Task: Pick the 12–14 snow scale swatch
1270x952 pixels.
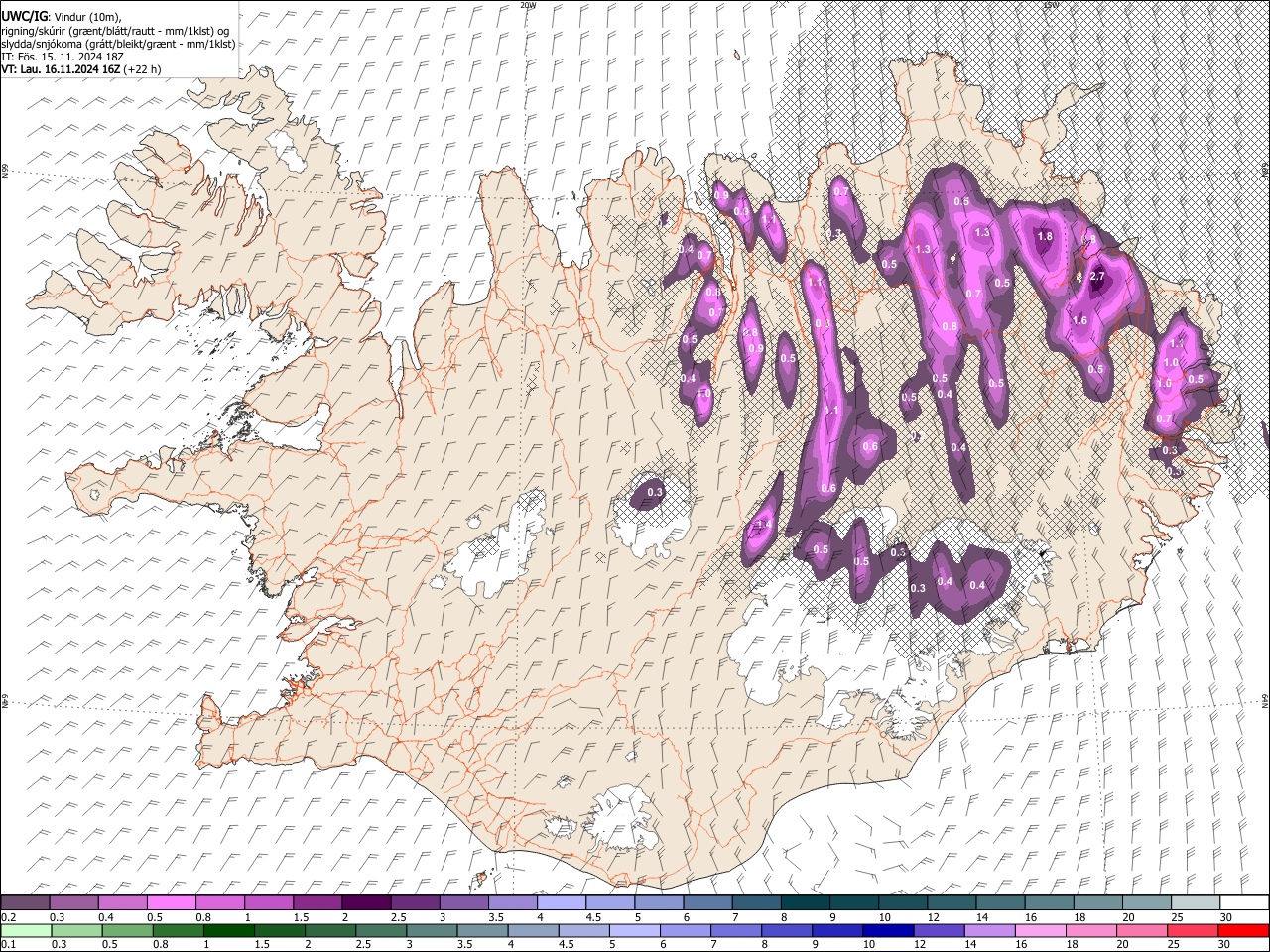Action: pyautogui.click(x=951, y=903)
